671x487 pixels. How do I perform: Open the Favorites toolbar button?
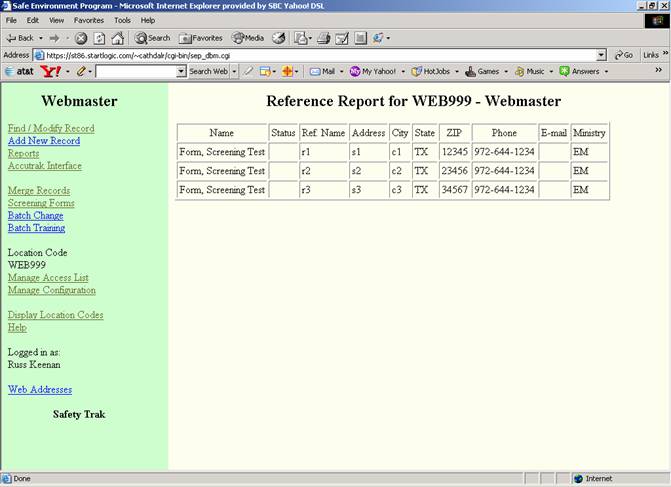(x=200, y=38)
